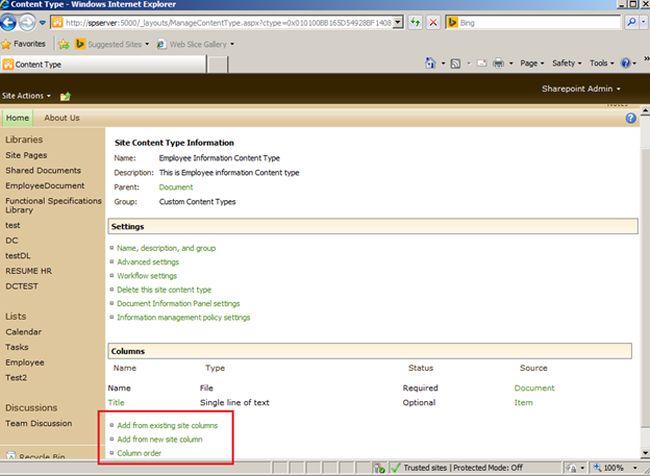The width and height of the screenshot is (650, 476).
Task: Click the Document source link for Name
Action: (x=534, y=388)
